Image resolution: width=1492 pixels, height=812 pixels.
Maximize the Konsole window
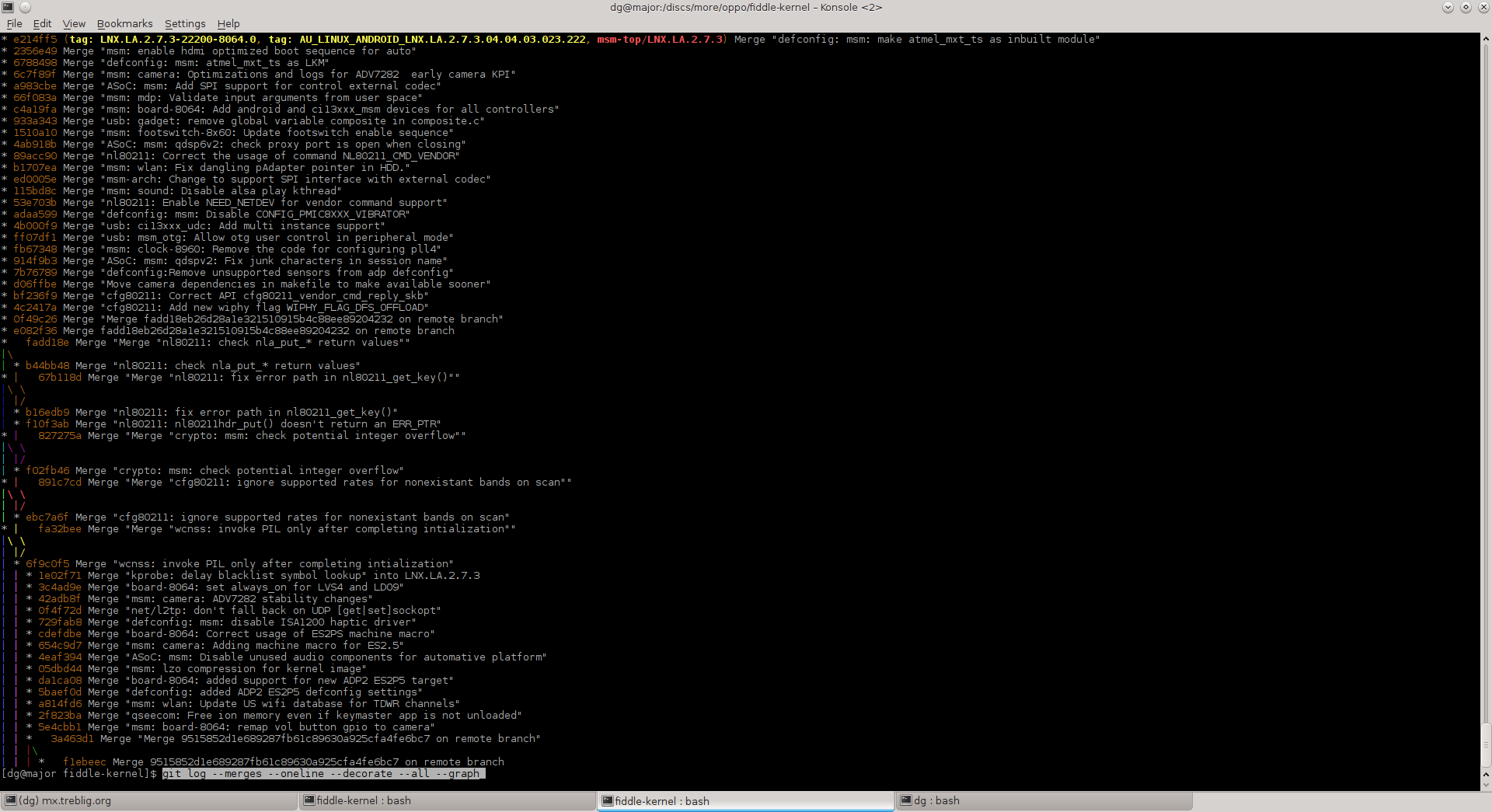1466,7
